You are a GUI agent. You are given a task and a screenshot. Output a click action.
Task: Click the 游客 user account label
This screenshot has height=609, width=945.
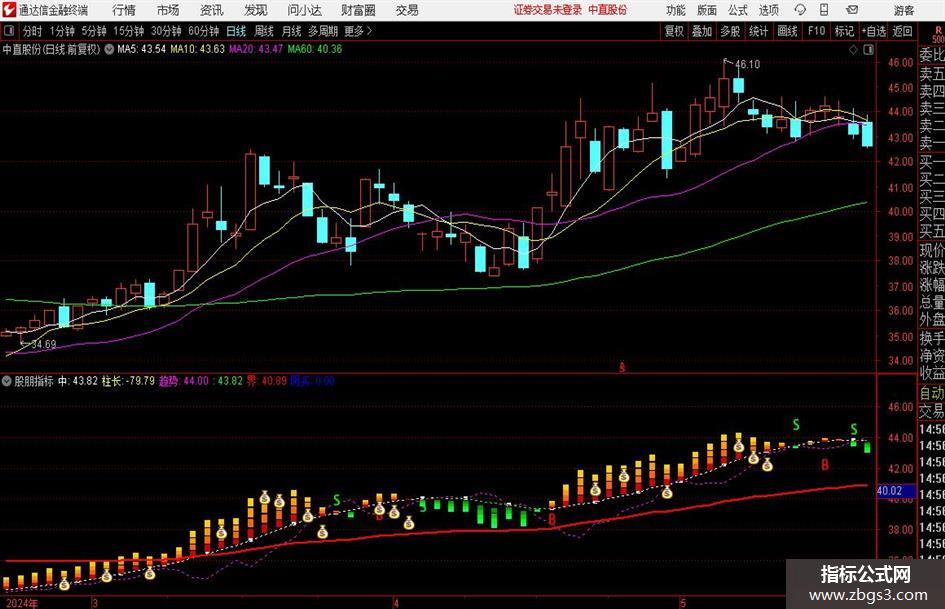point(903,10)
